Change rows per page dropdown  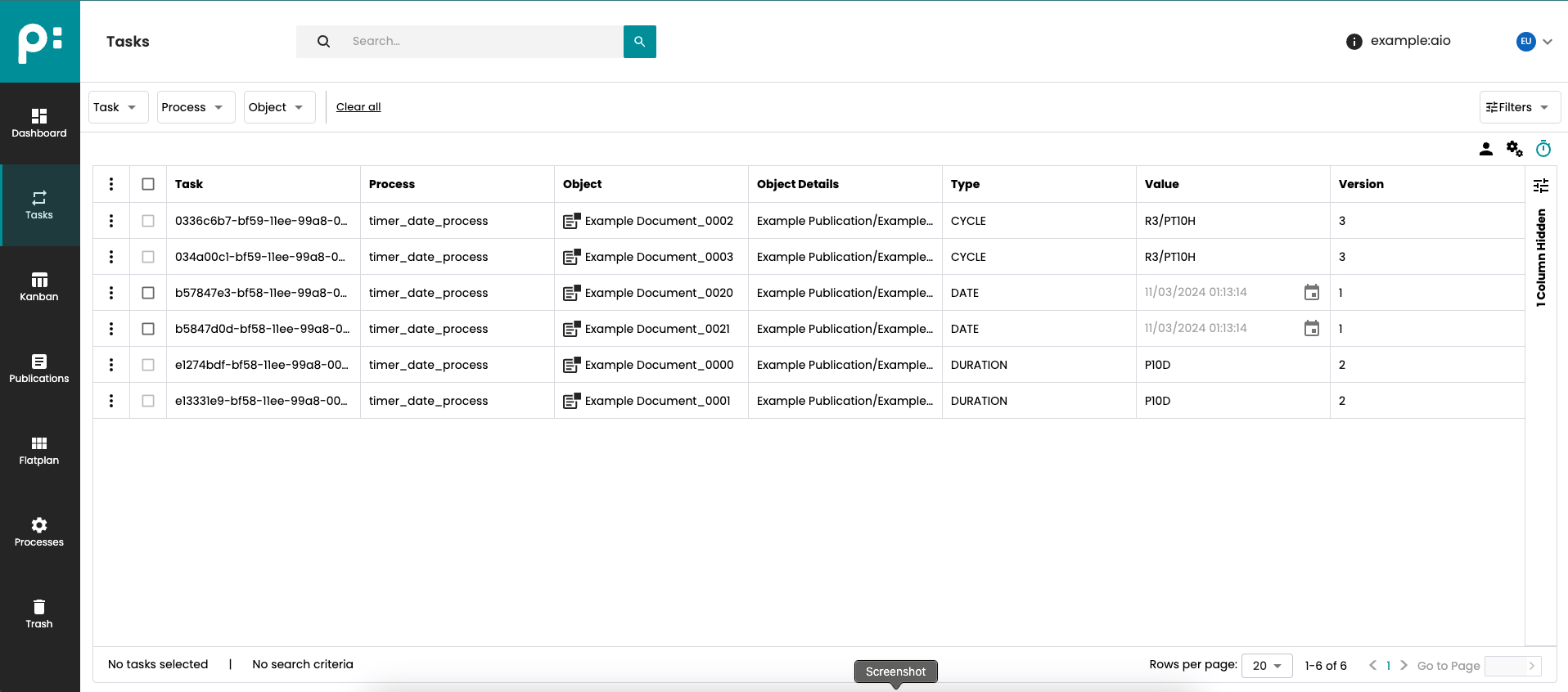(x=1266, y=666)
